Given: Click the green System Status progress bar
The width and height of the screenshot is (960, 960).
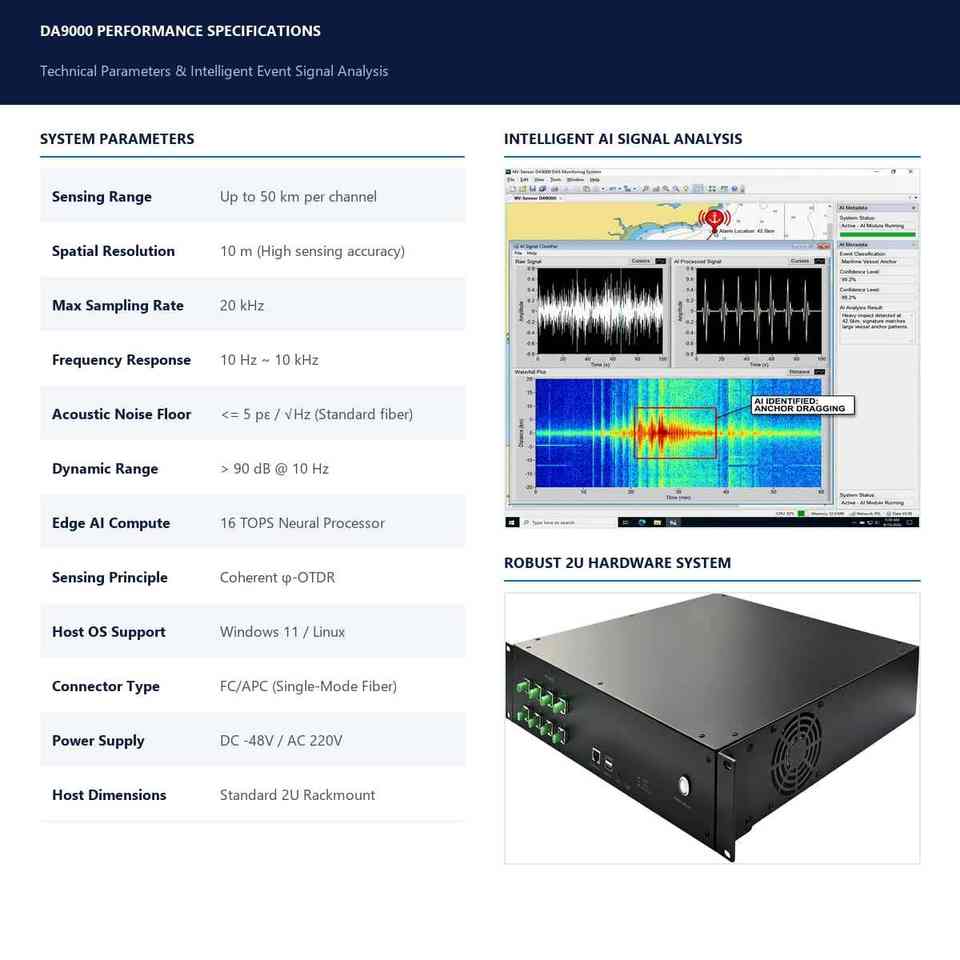Looking at the screenshot, I should point(877,234).
